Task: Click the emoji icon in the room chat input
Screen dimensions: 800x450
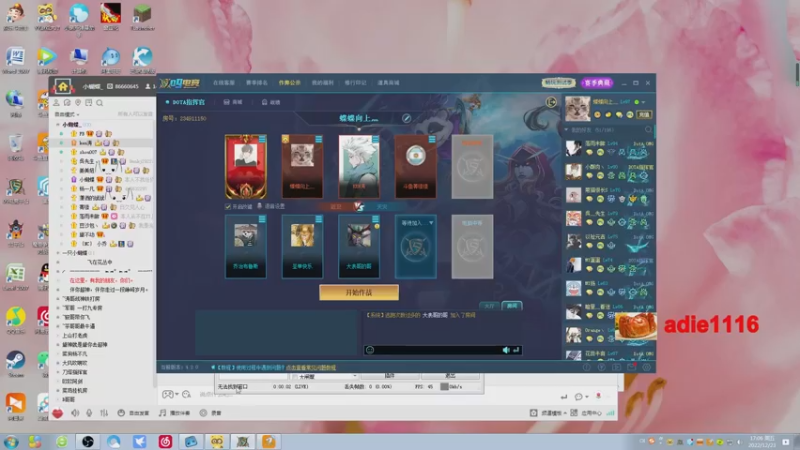Action: (370, 350)
